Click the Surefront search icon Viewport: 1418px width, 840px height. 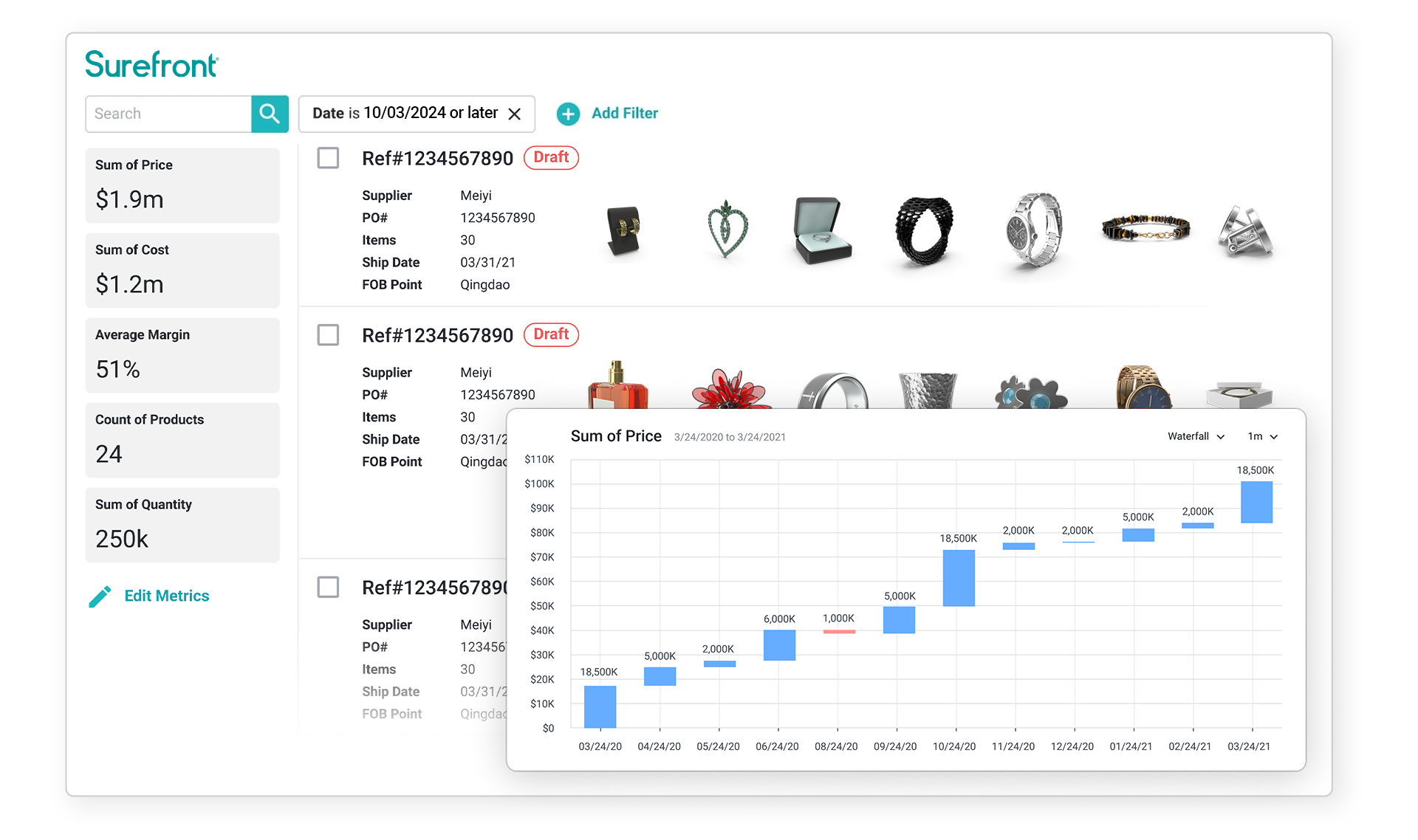tap(269, 113)
